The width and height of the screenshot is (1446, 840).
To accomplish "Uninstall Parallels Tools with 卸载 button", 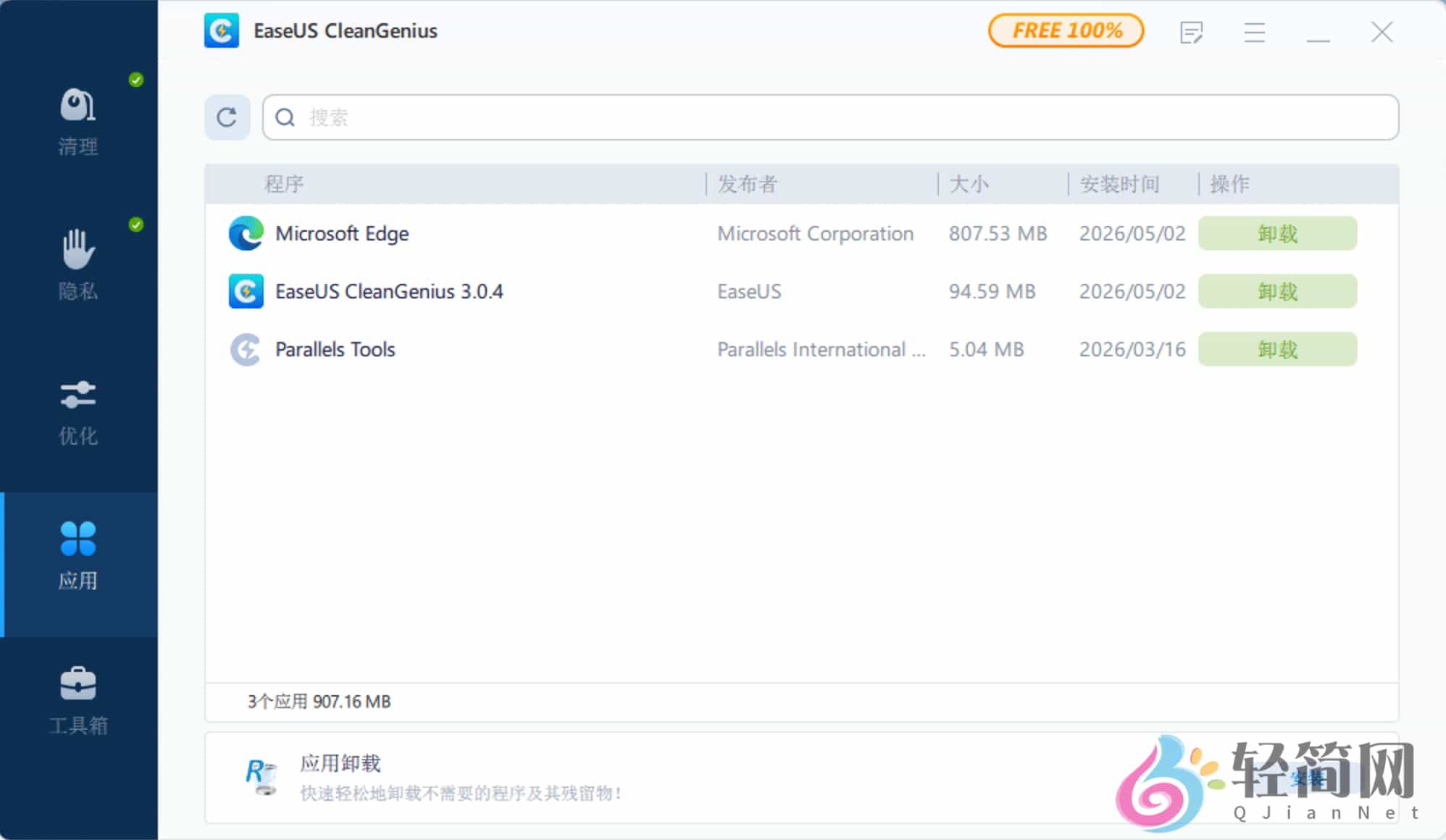I will (1277, 349).
